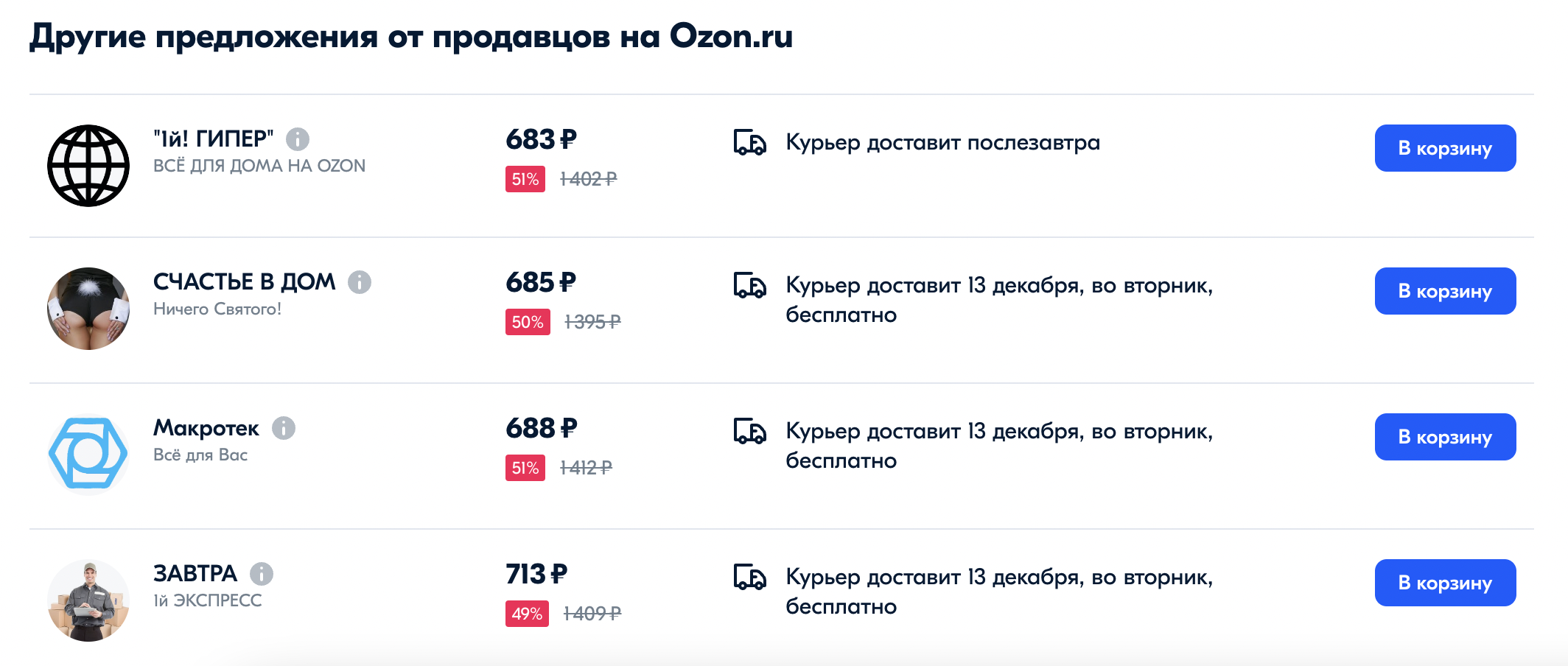Click the blue hexagon Макротек logo
This screenshot has width=1568, height=666.
(x=88, y=454)
